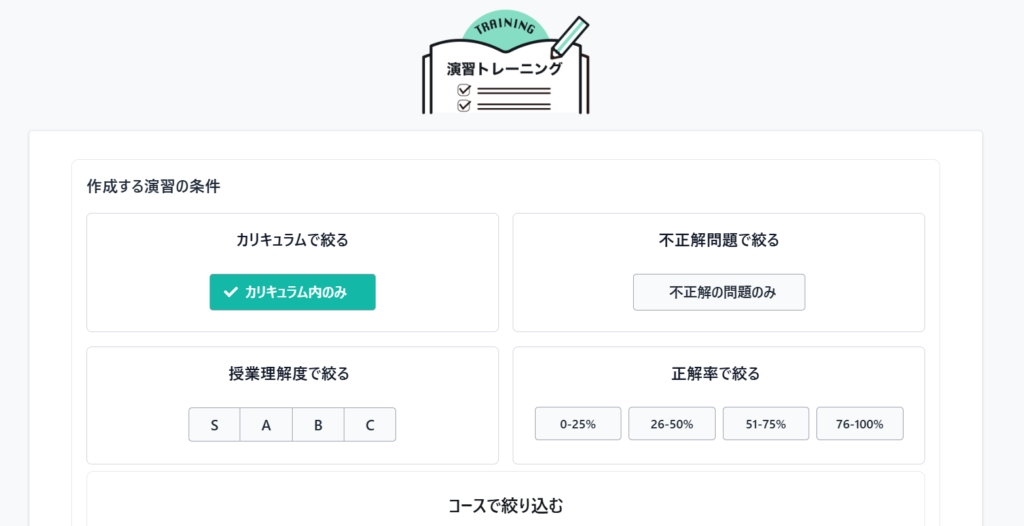
Task: Select understanding level A
Action: (x=266, y=424)
